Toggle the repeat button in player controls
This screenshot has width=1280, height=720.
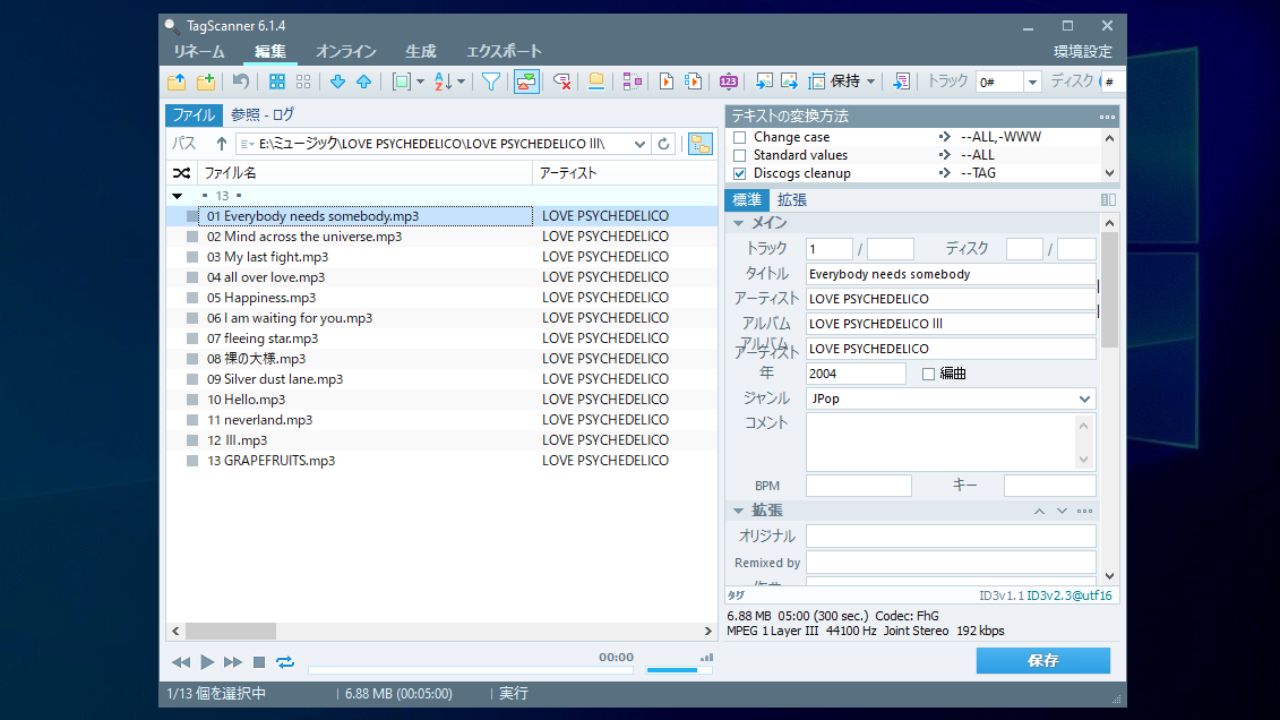286,662
